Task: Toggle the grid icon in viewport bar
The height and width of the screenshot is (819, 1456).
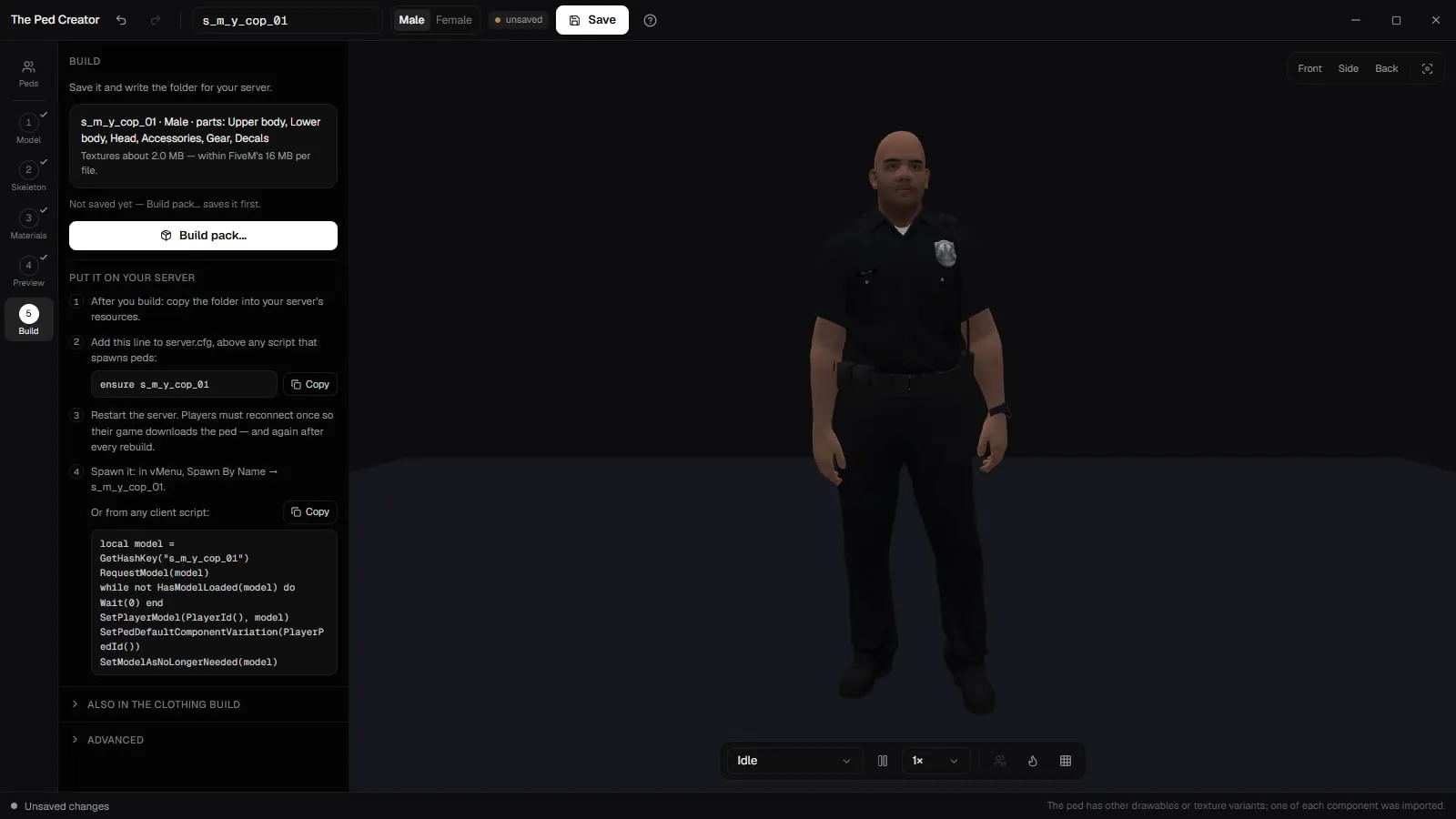Action: (x=1066, y=761)
